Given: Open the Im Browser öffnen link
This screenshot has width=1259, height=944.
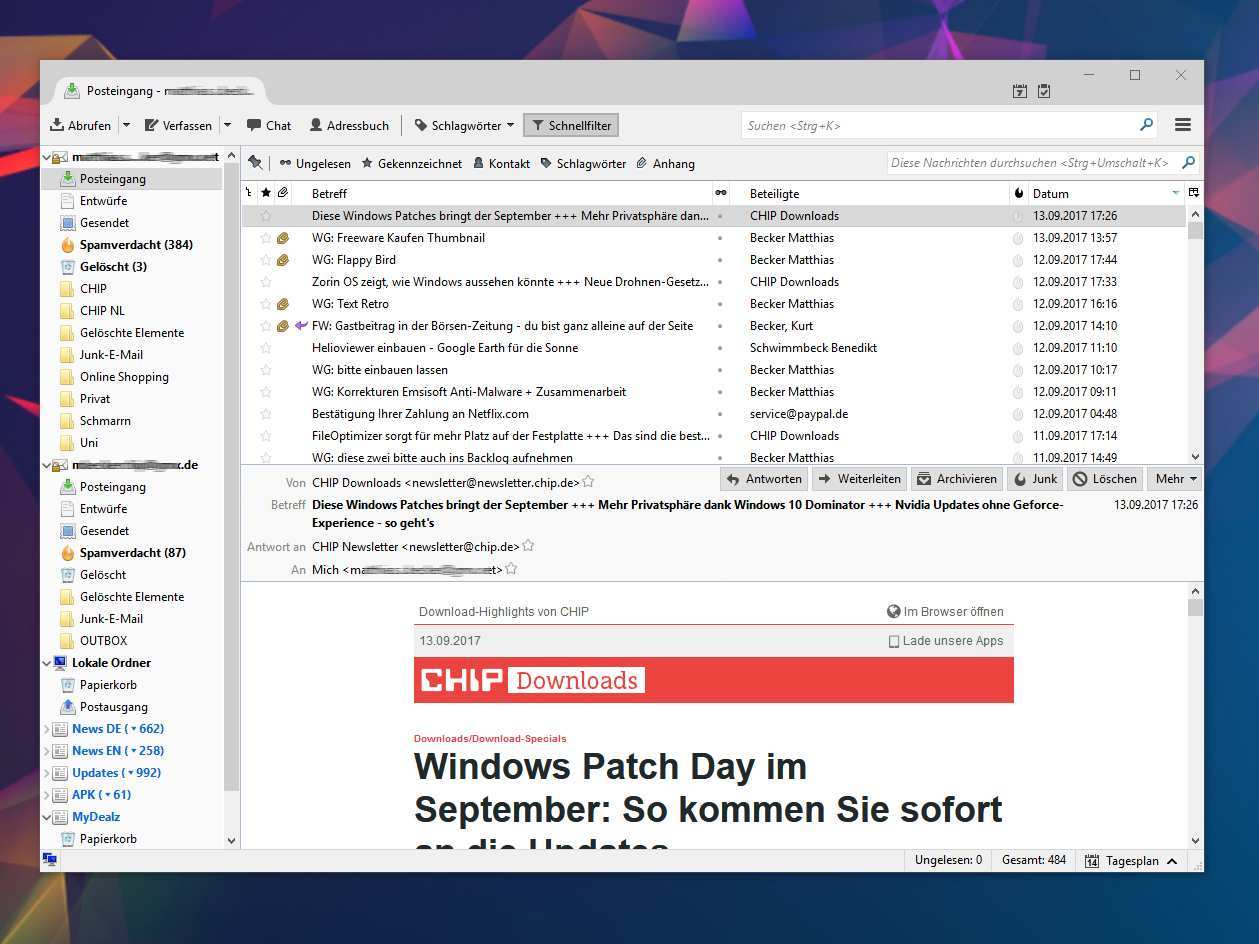Looking at the screenshot, I should (x=945, y=611).
